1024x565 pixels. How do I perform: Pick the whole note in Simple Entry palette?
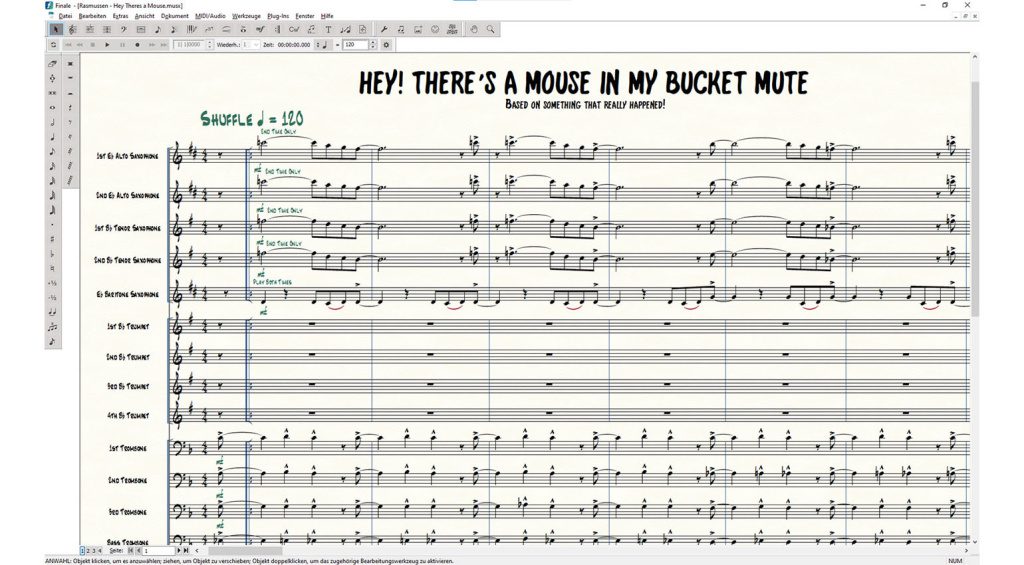point(52,107)
